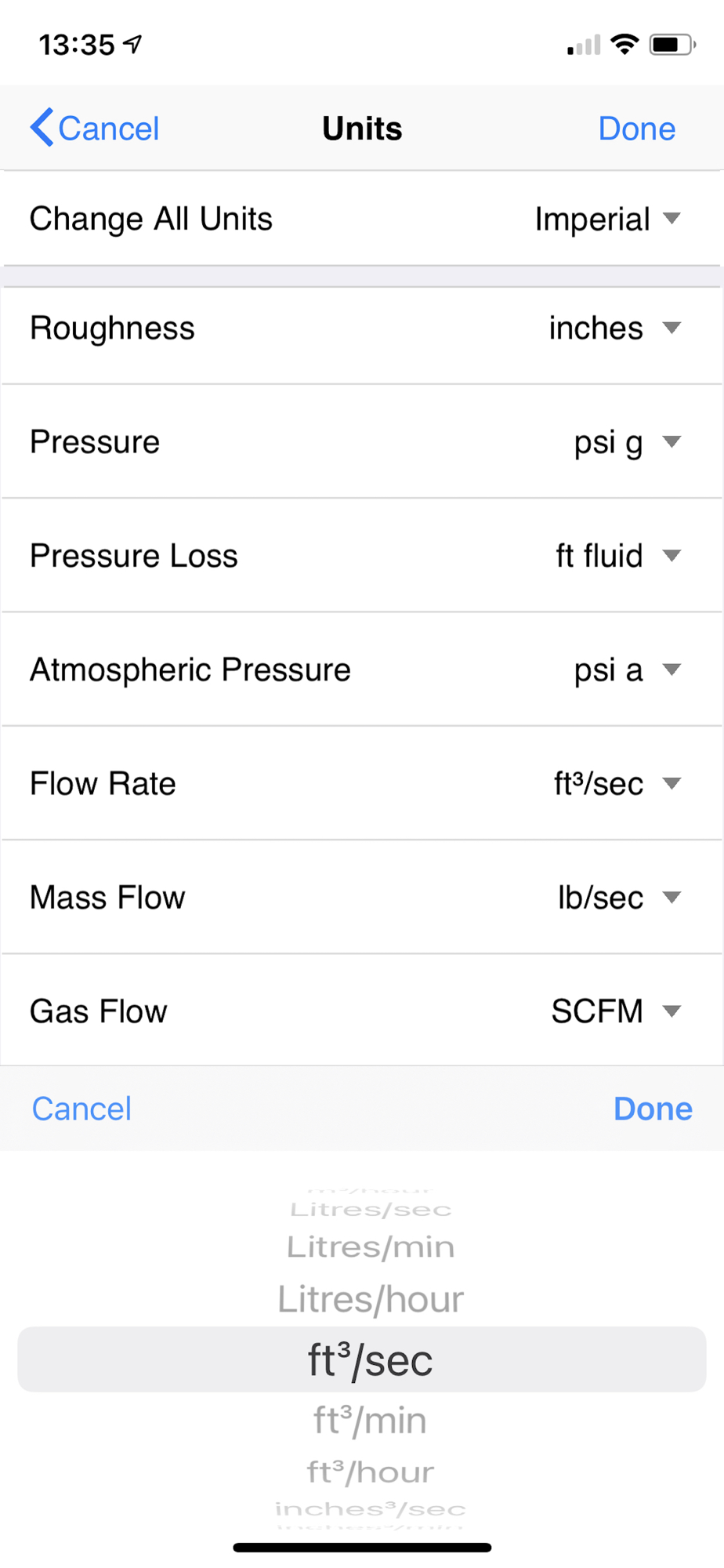Select Litres/hour in the picker wheel
Viewport: 724px width, 1568px height.
tap(370, 1299)
